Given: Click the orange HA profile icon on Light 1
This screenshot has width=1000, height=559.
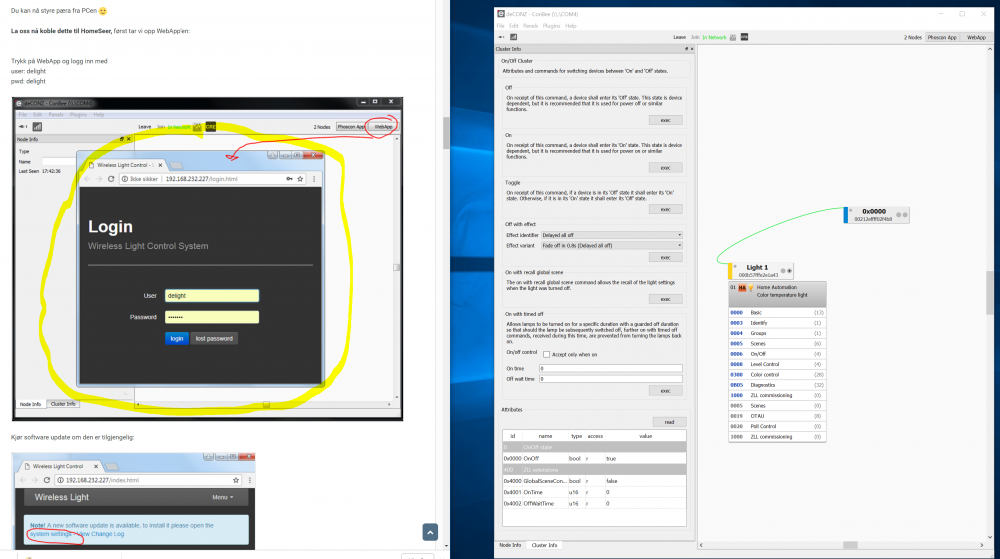Looking at the screenshot, I should point(743,288).
